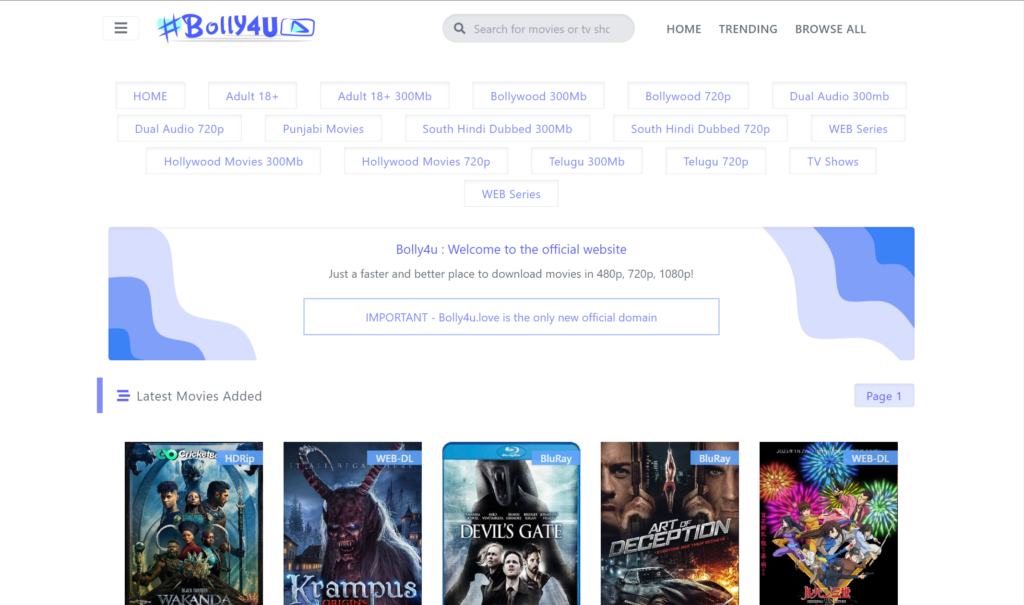This screenshot has width=1024, height=605.
Task: Click the Page 1 button
Action: [883, 396]
